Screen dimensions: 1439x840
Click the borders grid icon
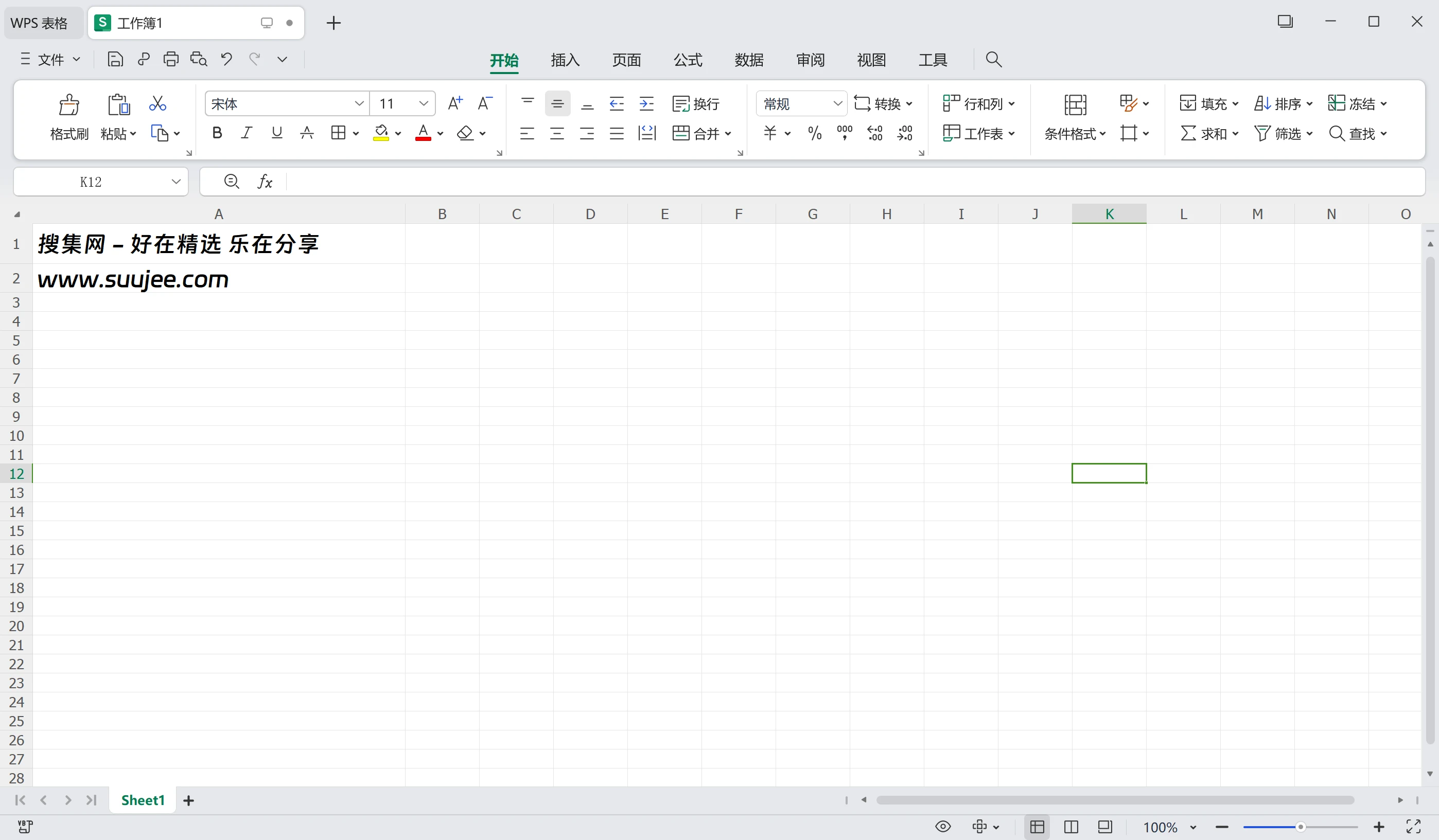(x=338, y=134)
